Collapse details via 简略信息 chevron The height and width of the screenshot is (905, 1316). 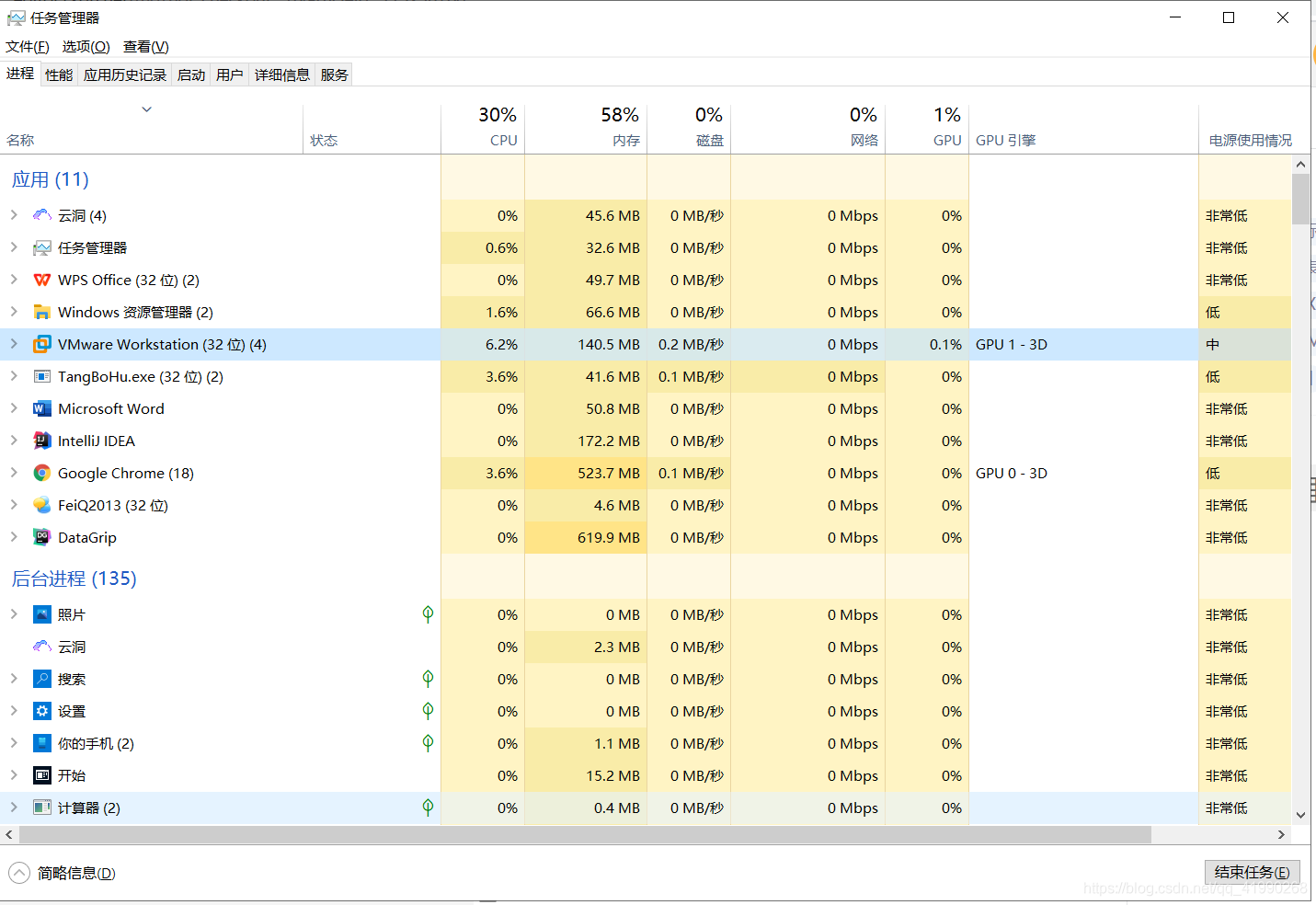coord(19,873)
